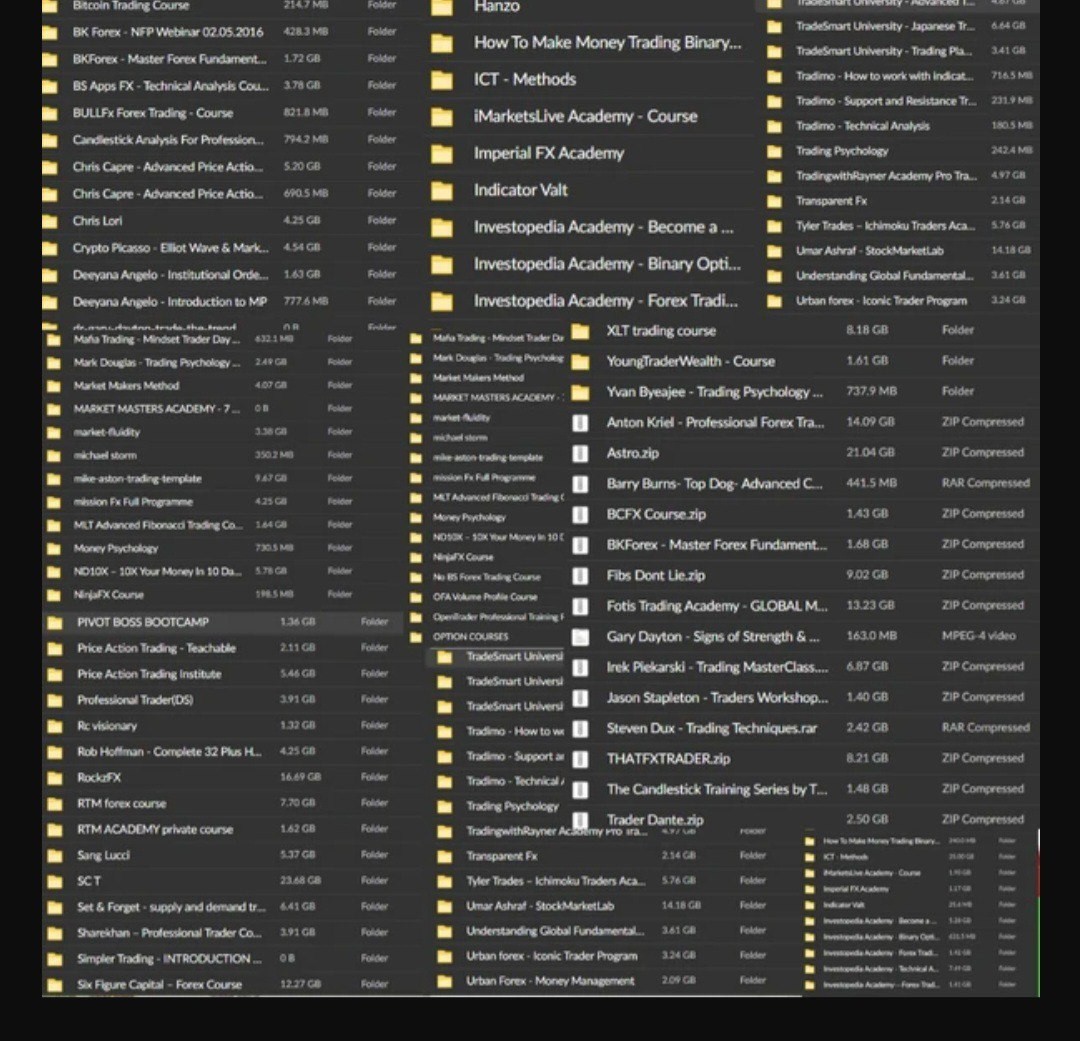Screen dimensions: 1080x1041
Task: Click the XLT trading course folder icon
Action: coord(580,331)
